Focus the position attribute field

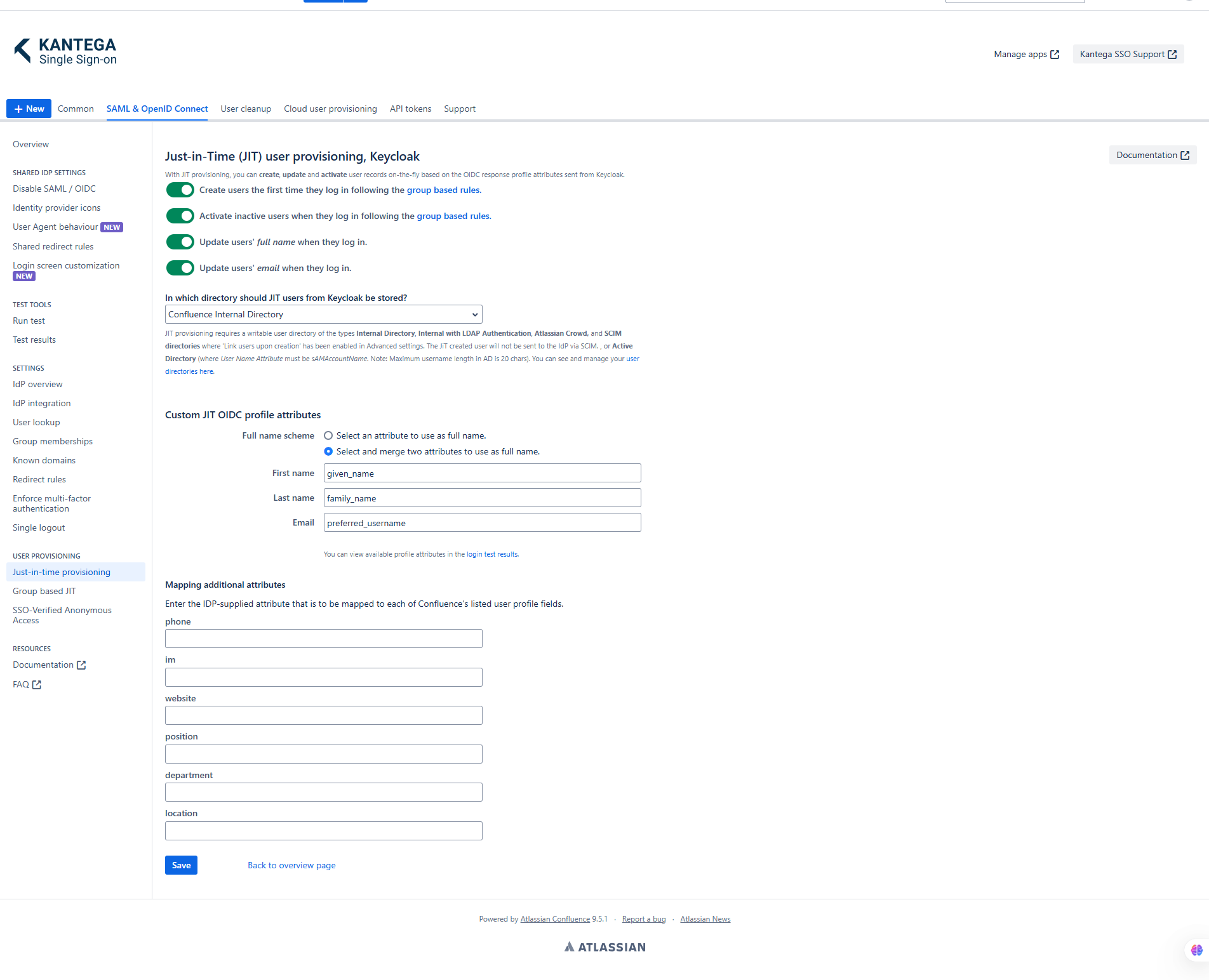(x=324, y=755)
